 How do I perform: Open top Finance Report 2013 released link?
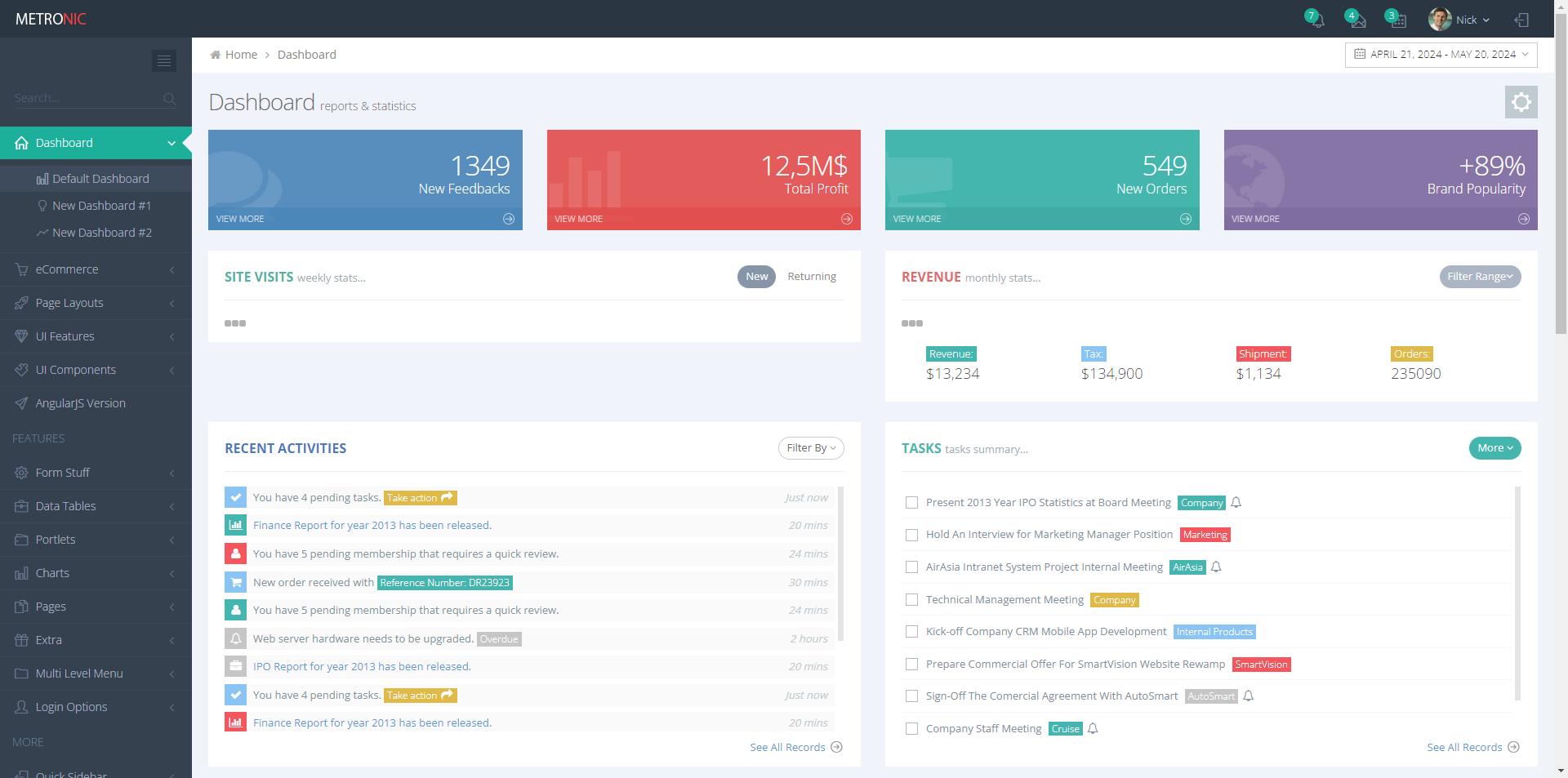(x=372, y=526)
